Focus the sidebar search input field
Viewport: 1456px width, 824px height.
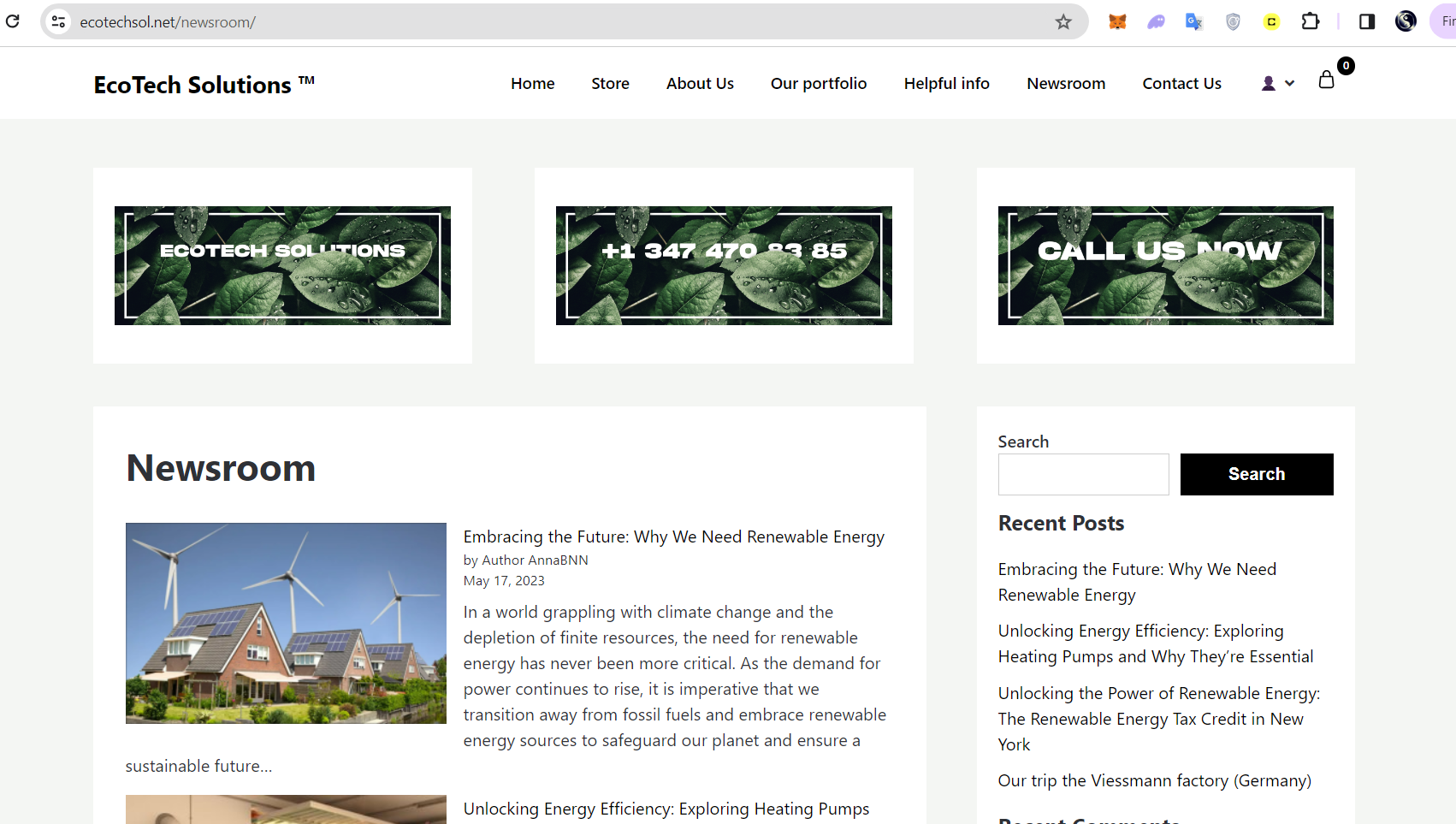(1083, 474)
